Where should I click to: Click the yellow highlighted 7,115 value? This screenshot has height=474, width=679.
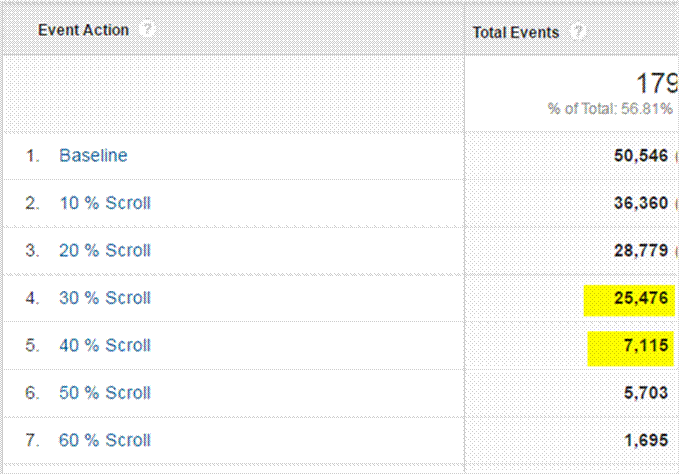tap(646, 346)
